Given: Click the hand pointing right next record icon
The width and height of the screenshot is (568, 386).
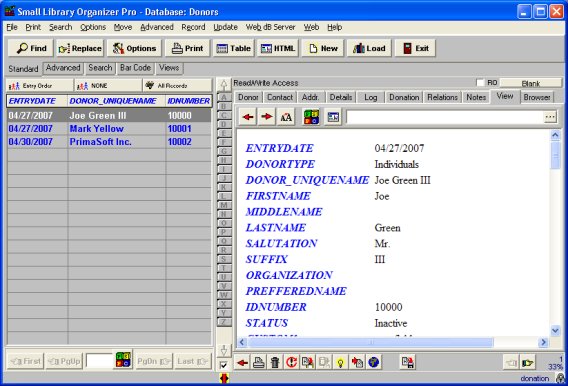Looking at the screenshot, I should pos(528,362).
